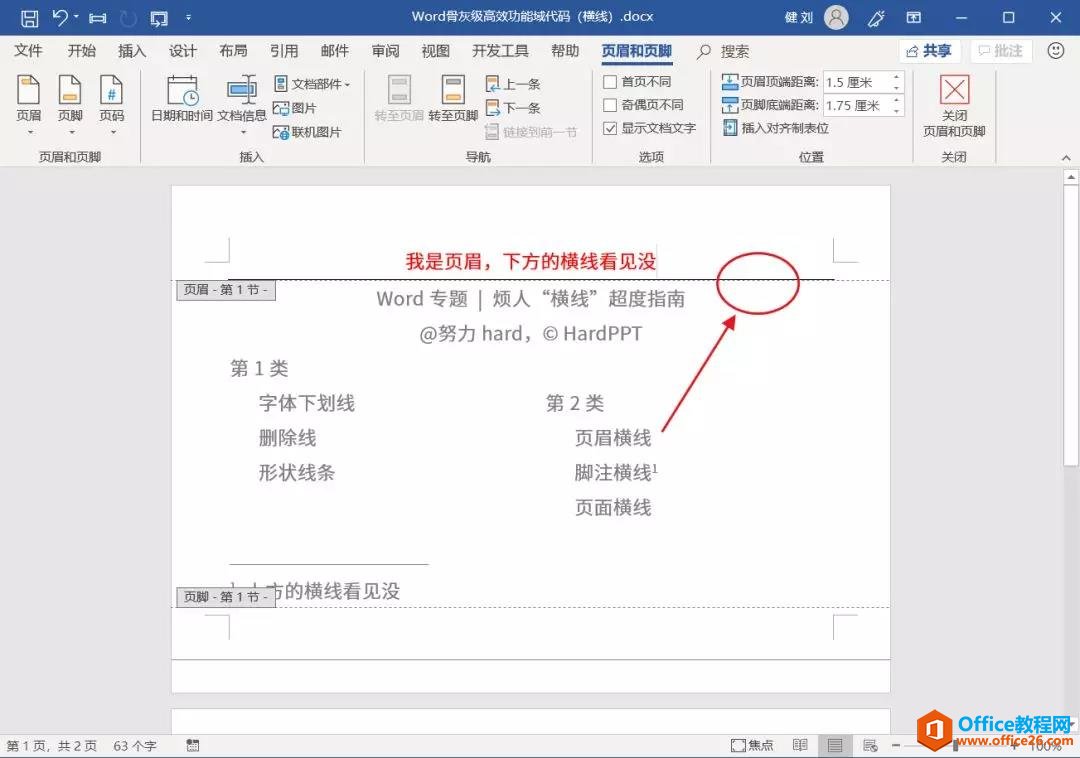
Task: Enable the 首页不同 checkbox
Action: pos(610,82)
